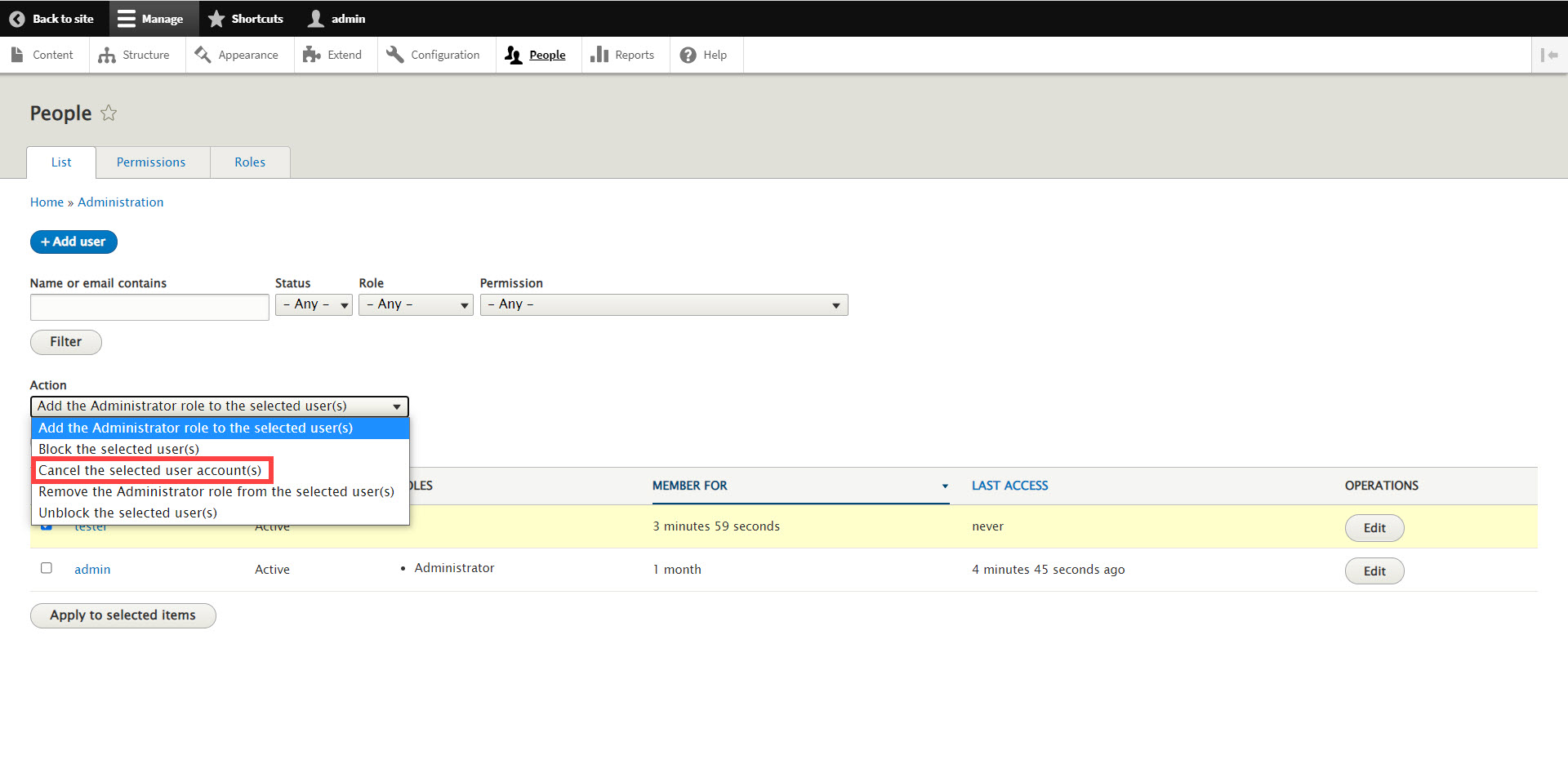Open Configuration via its wrench icon
Viewport: 1568px width, 777px height.
pyautogui.click(x=395, y=55)
